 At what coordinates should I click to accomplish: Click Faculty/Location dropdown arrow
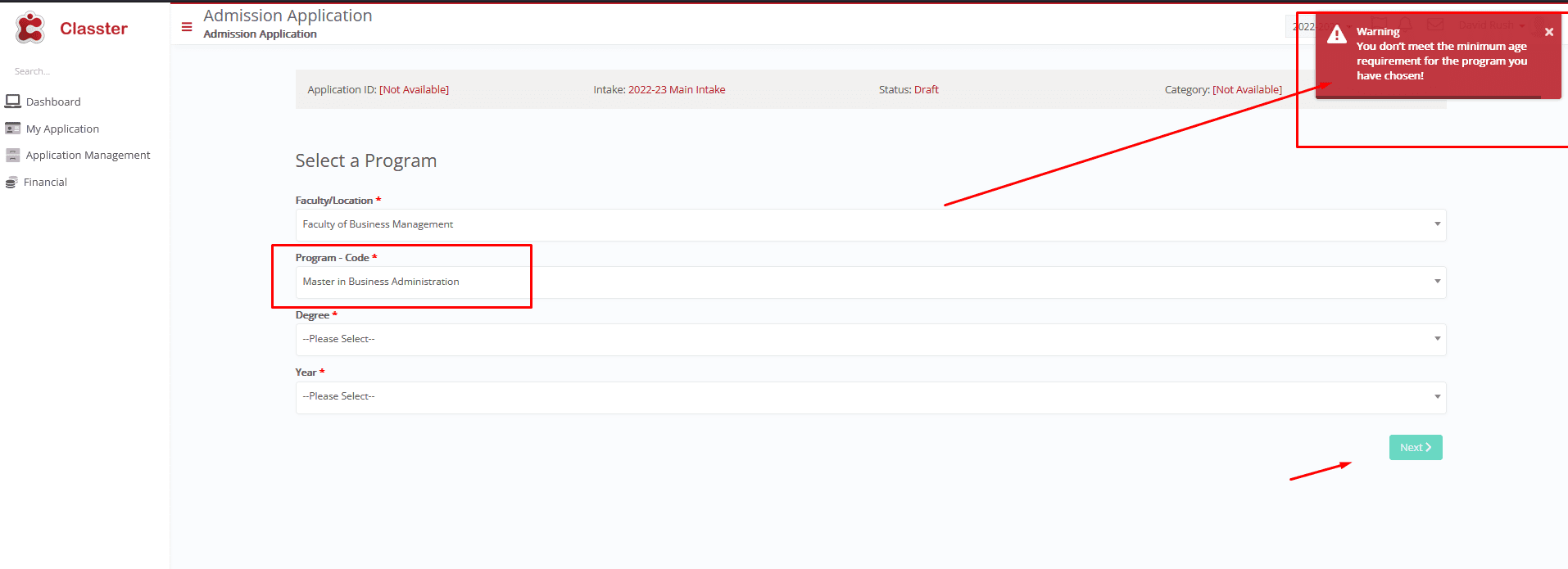[x=1437, y=224]
